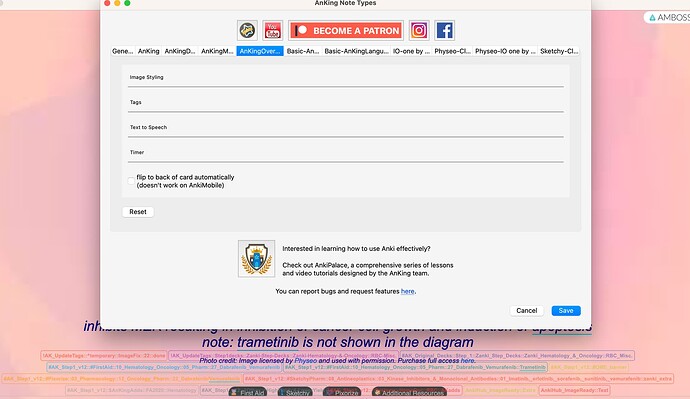Expand the Text to Speech section

click(345, 128)
